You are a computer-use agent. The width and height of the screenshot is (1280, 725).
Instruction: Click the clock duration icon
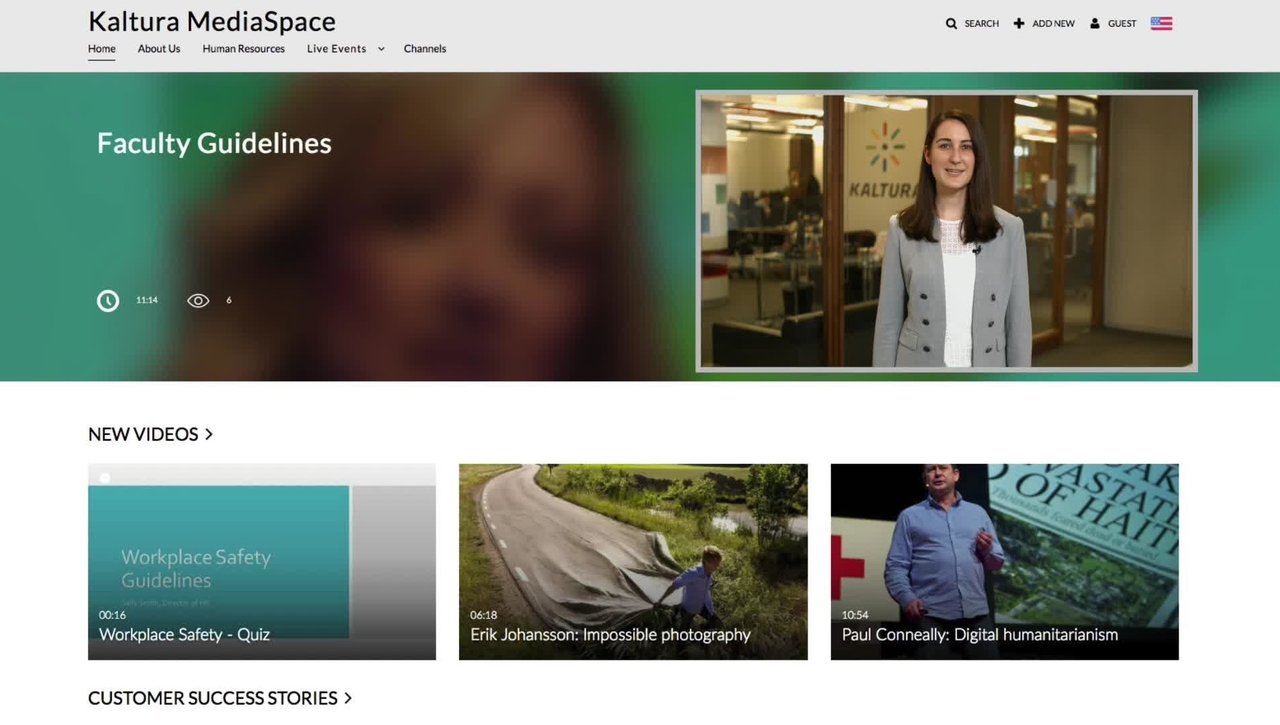click(108, 300)
